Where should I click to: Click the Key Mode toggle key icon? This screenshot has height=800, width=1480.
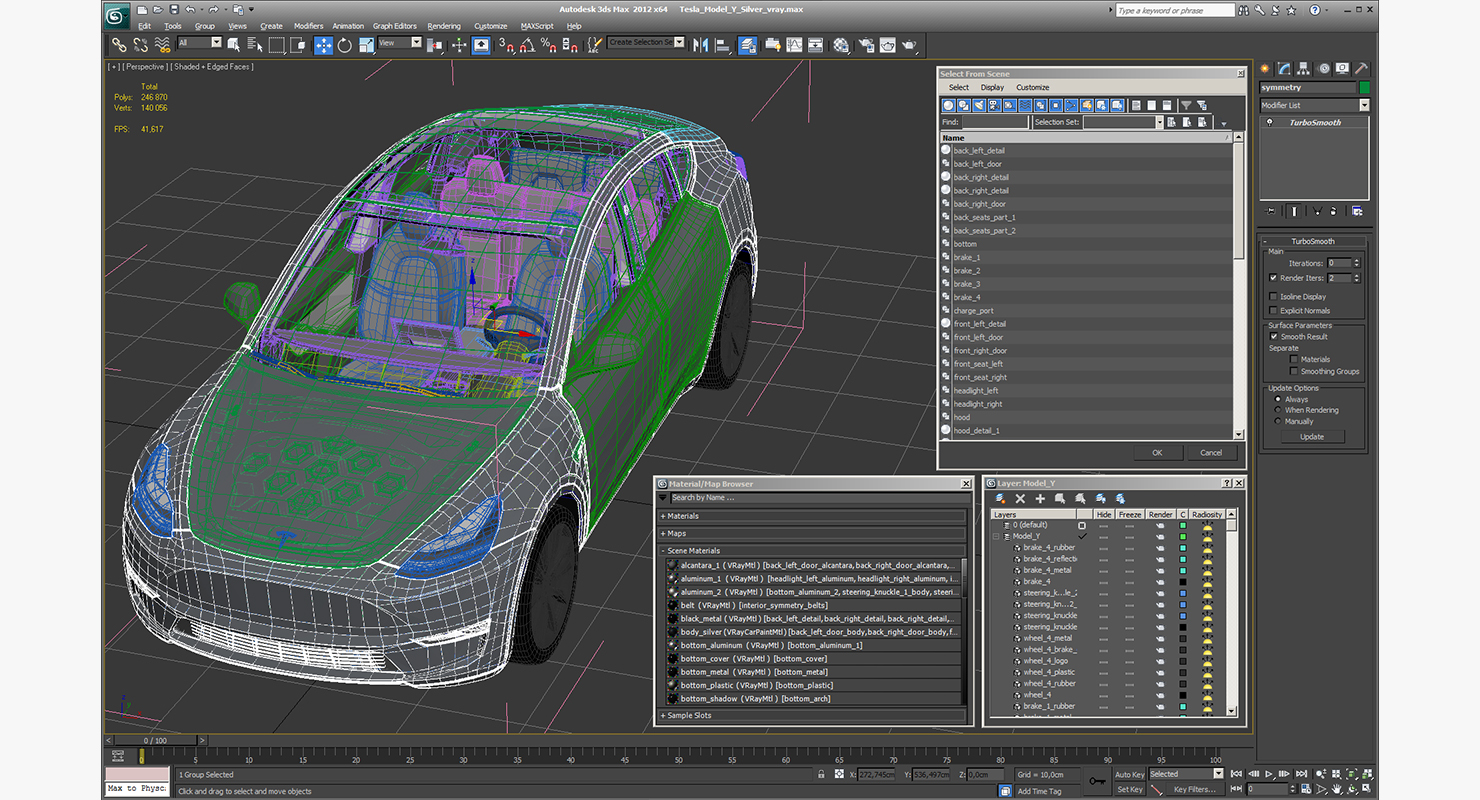pos(1098,780)
